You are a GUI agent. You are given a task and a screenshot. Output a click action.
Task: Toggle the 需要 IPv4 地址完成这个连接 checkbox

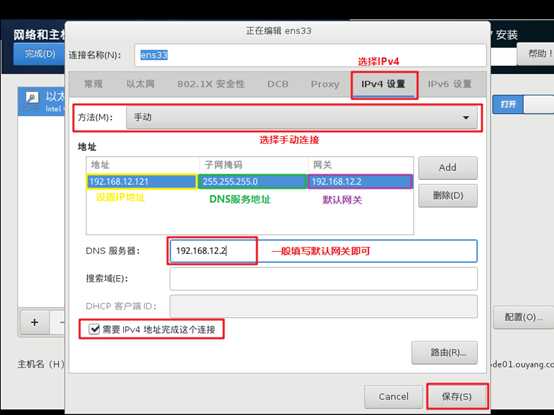click(94, 329)
